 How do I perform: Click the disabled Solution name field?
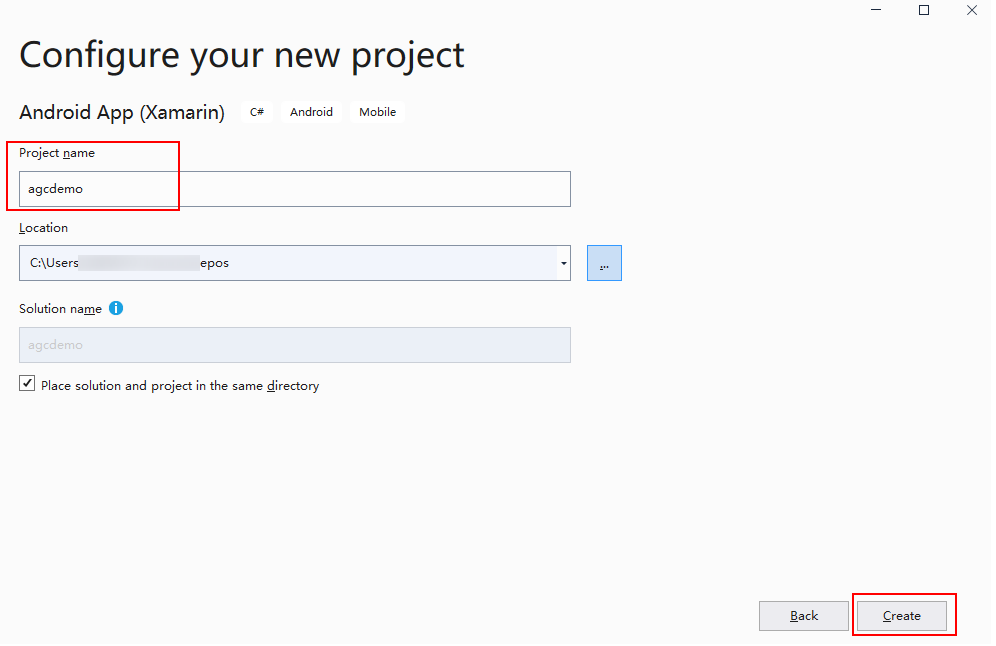pos(294,345)
